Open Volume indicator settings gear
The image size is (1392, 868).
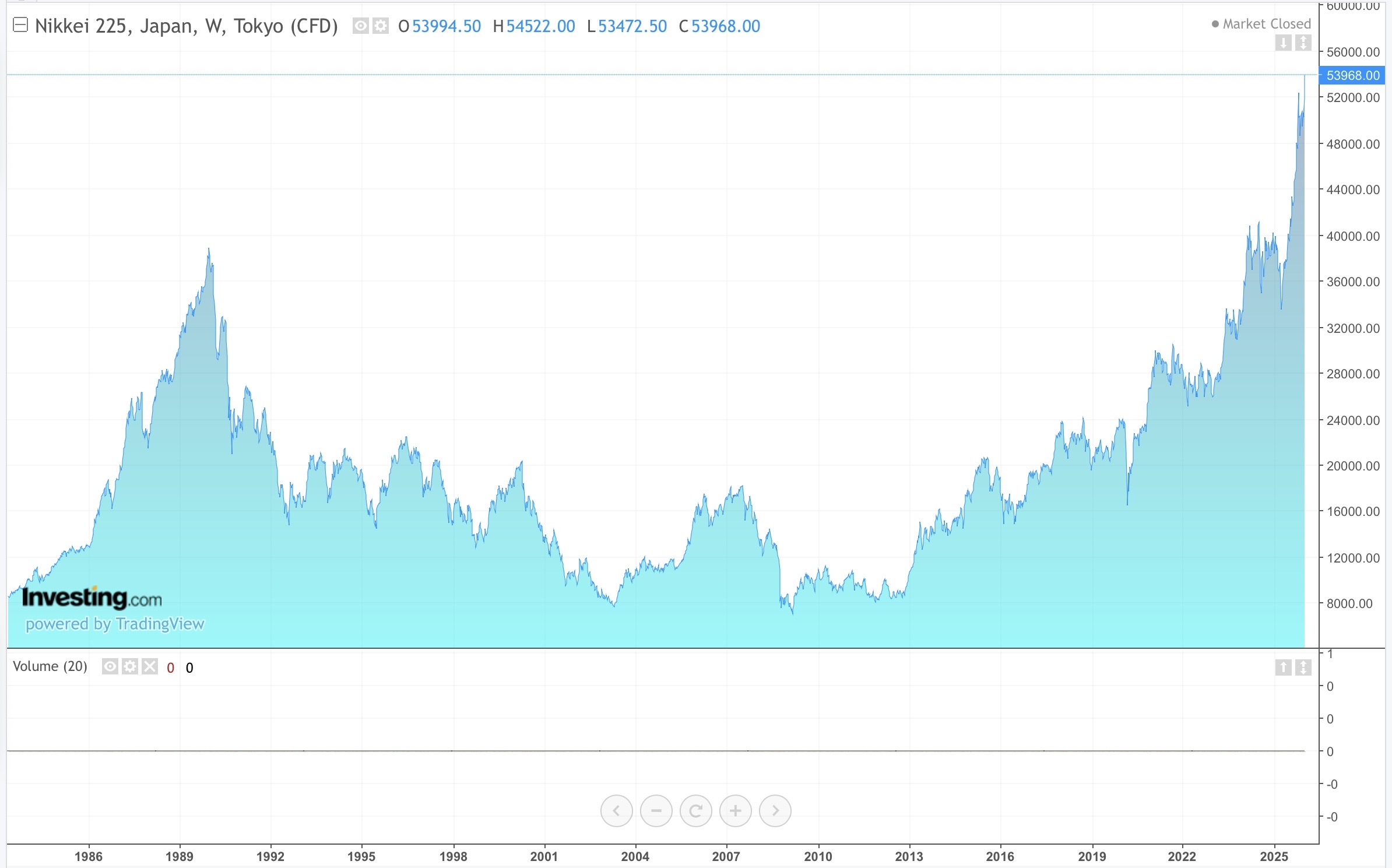(130, 666)
